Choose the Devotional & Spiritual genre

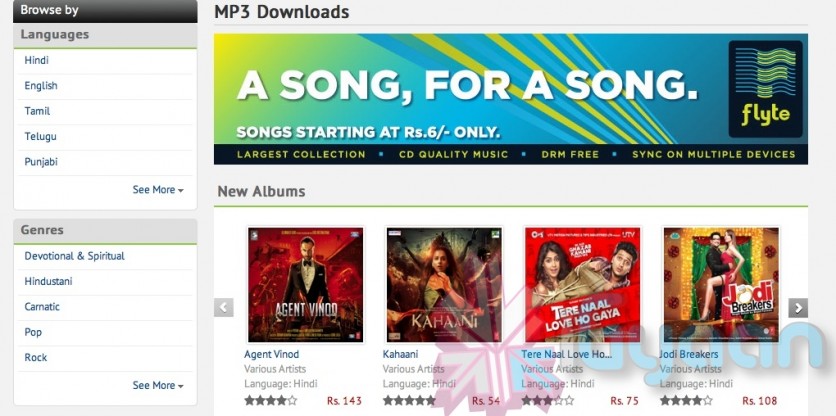[x=75, y=256]
